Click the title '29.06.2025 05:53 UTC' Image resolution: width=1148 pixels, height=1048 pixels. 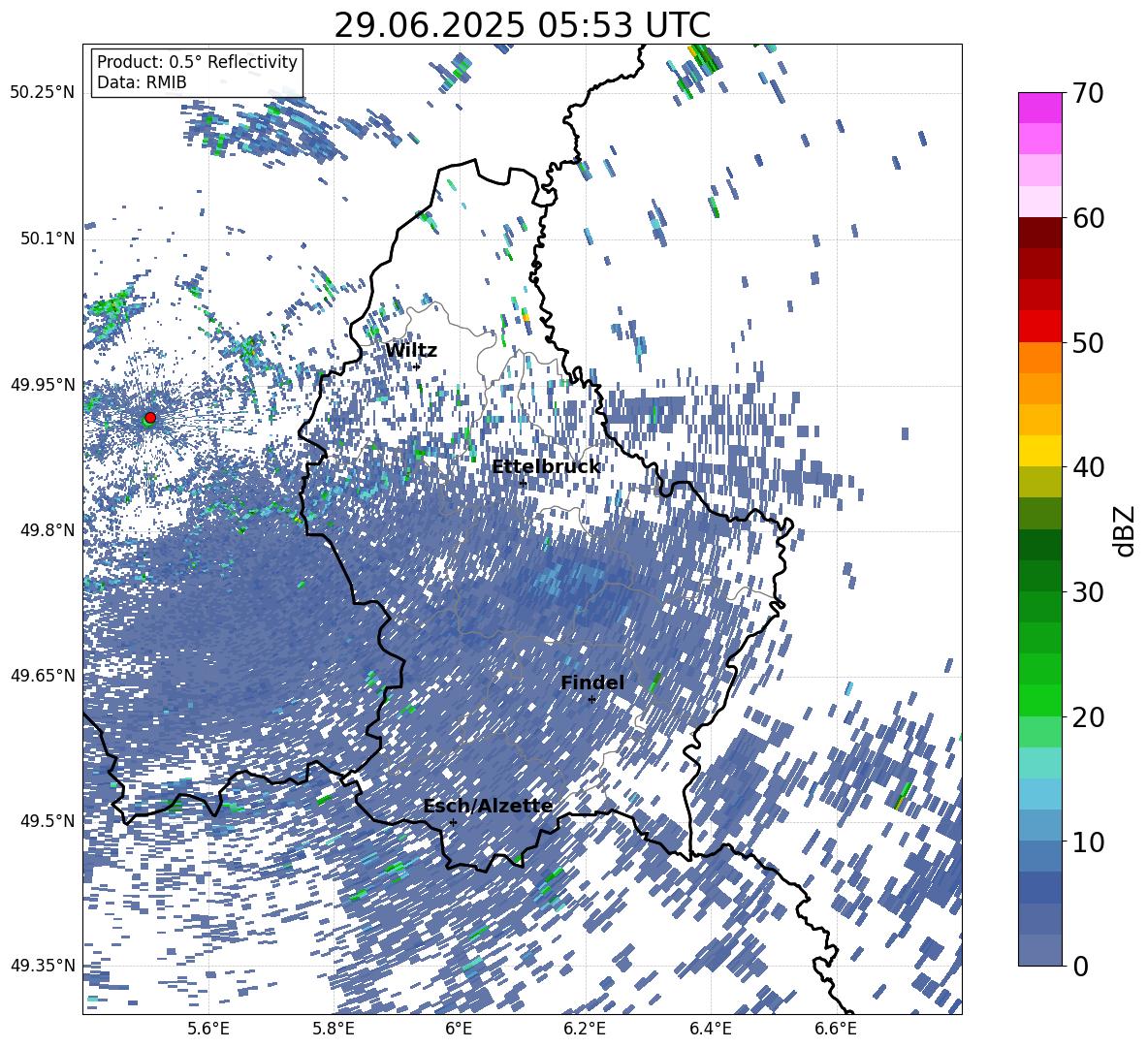(x=522, y=25)
